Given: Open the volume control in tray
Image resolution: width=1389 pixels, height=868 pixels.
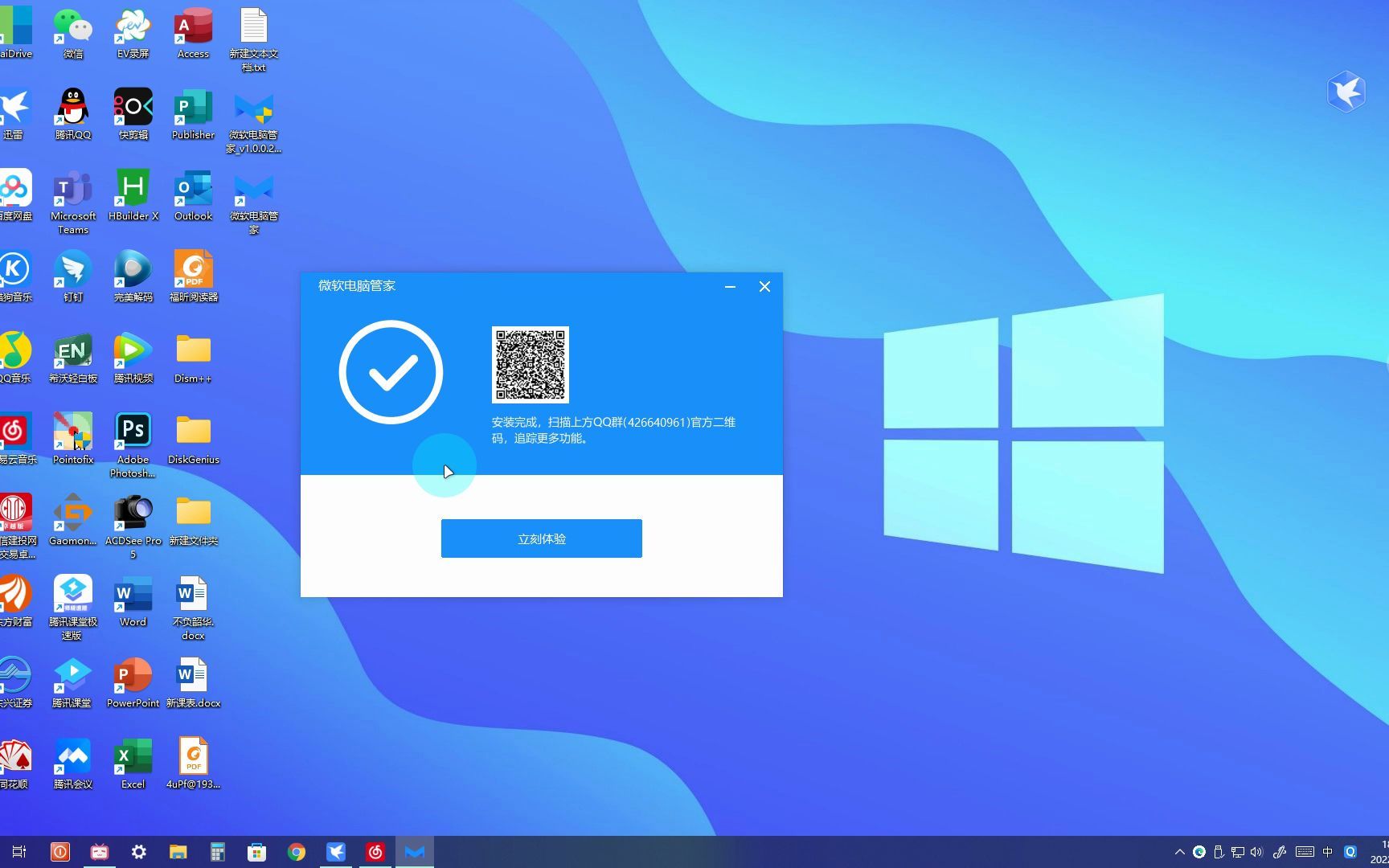Looking at the screenshot, I should [1257, 852].
